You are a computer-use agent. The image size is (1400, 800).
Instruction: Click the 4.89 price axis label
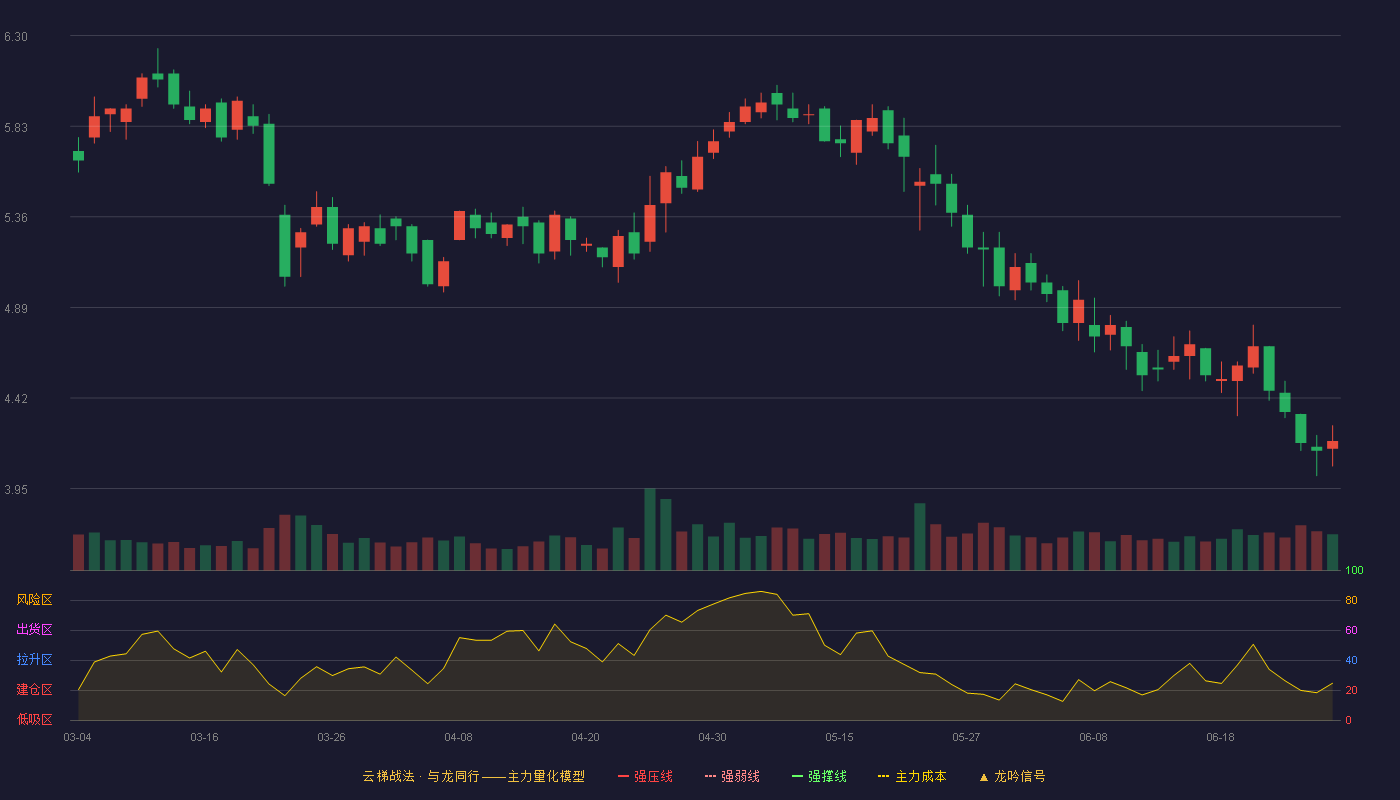point(16,309)
